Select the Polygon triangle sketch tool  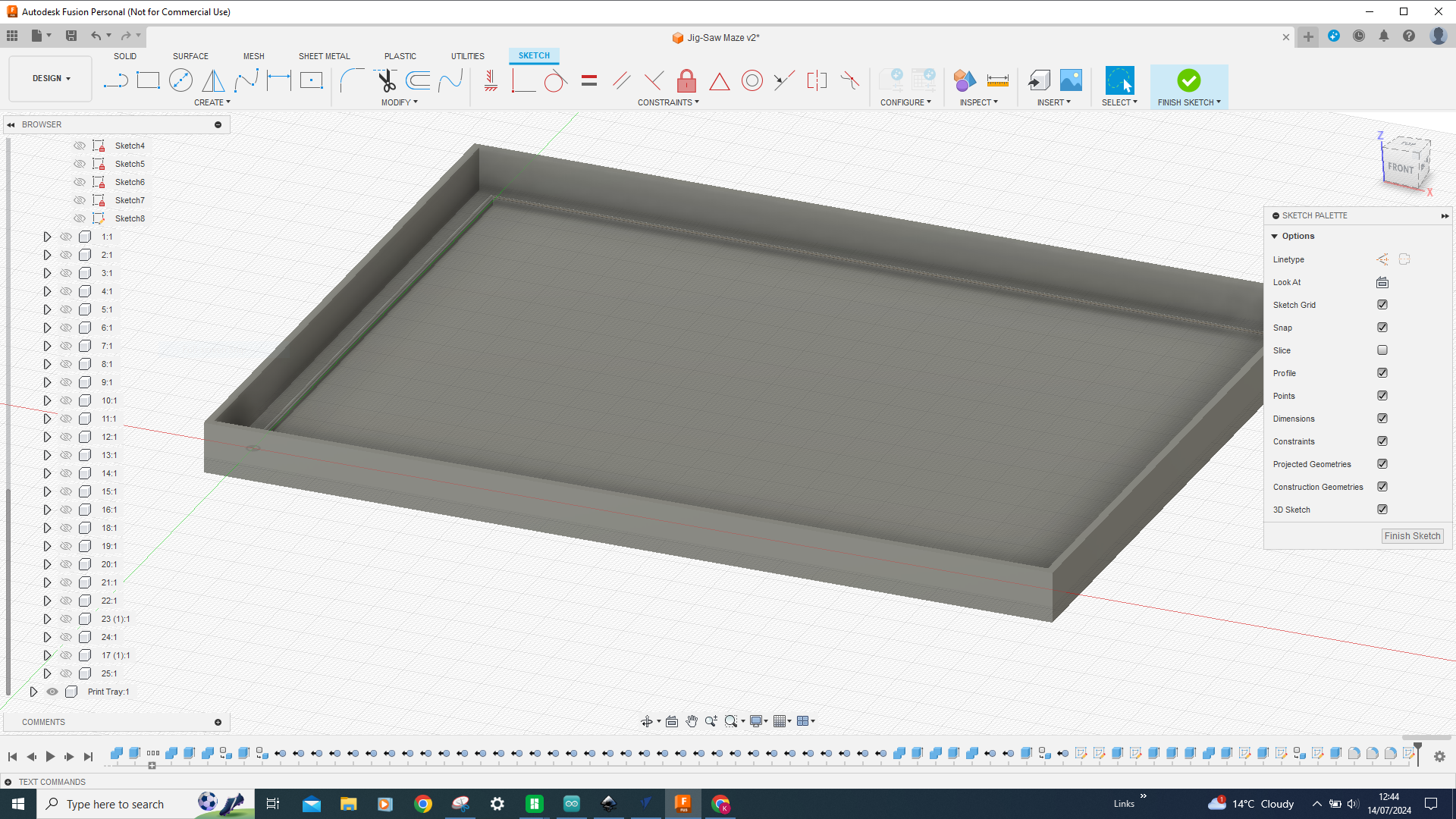[213, 80]
